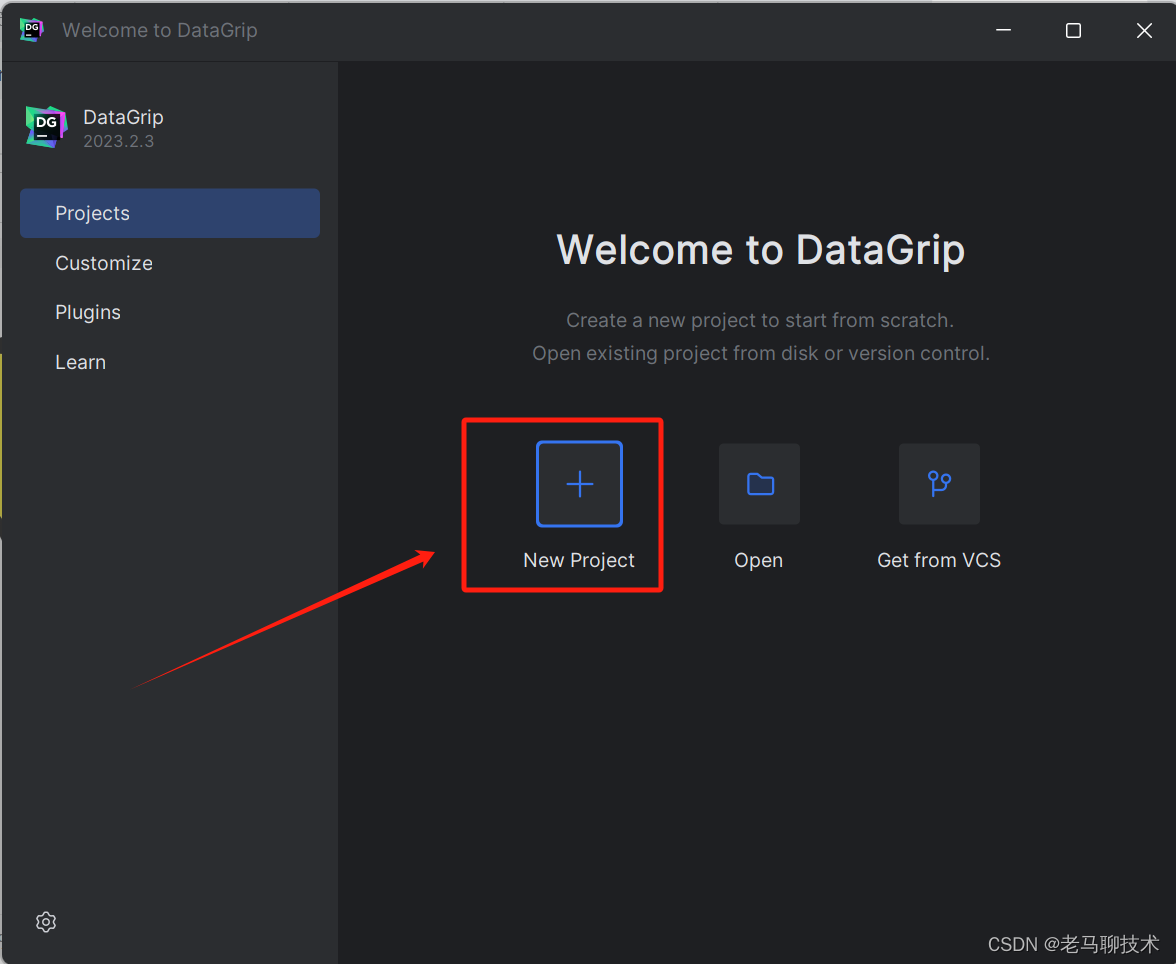This screenshot has width=1176, height=964.
Task: Open the Plugins tab
Action: pos(170,312)
